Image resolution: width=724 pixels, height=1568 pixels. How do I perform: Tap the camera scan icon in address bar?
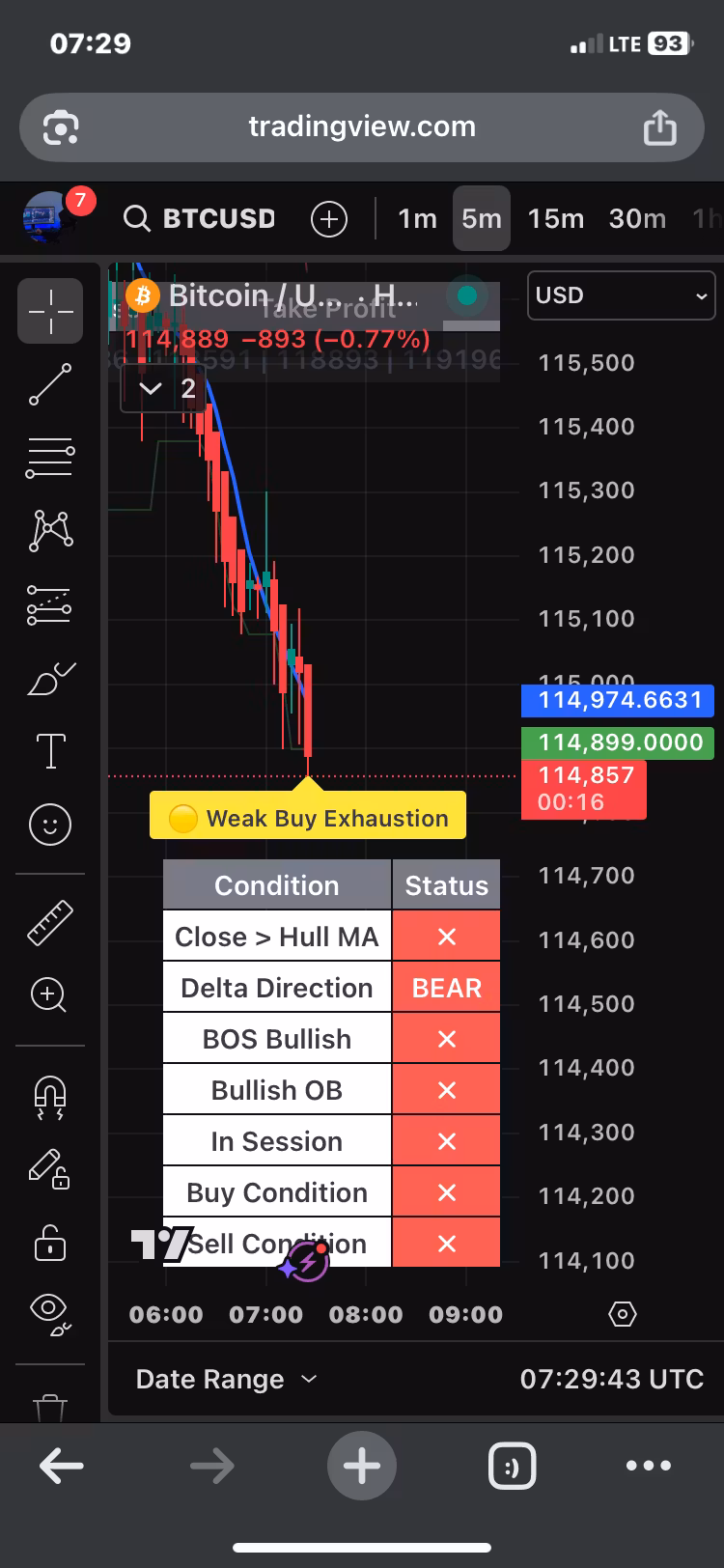(x=60, y=126)
